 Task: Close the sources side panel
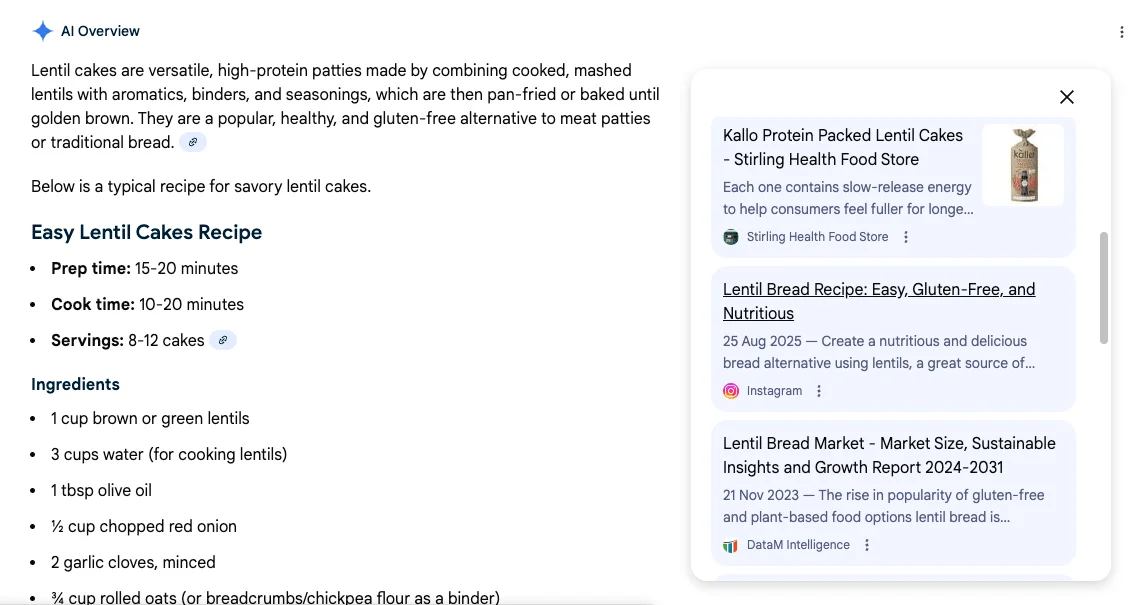tap(1067, 97)
